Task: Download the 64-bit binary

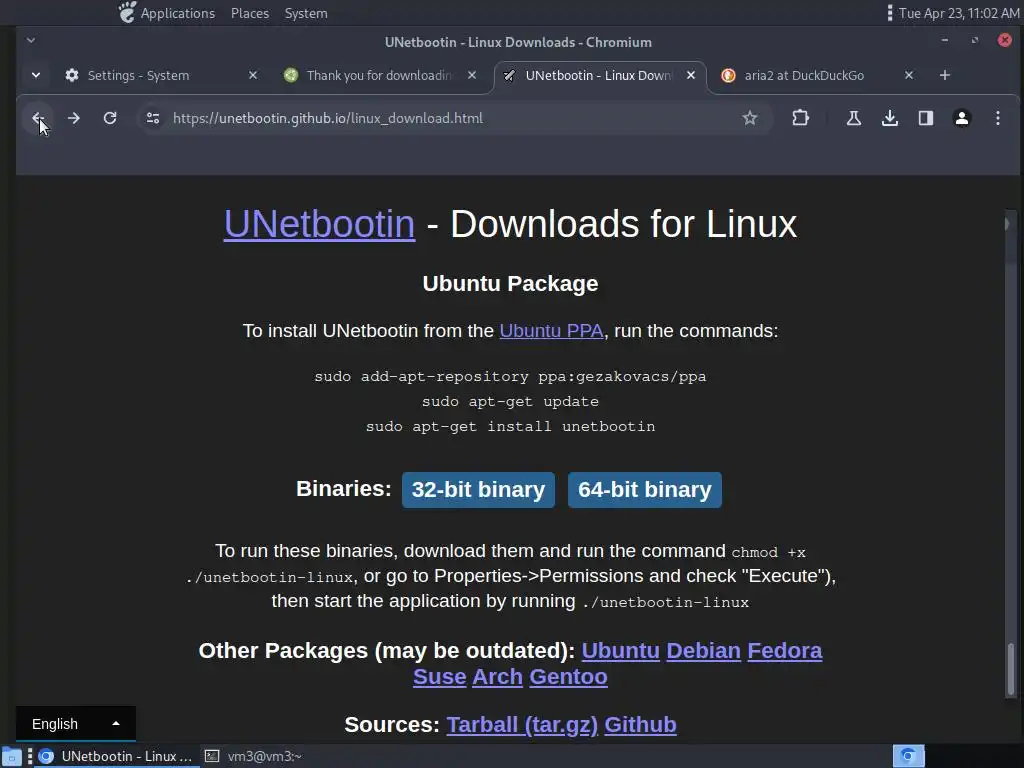Action: (x=645, y=490)
